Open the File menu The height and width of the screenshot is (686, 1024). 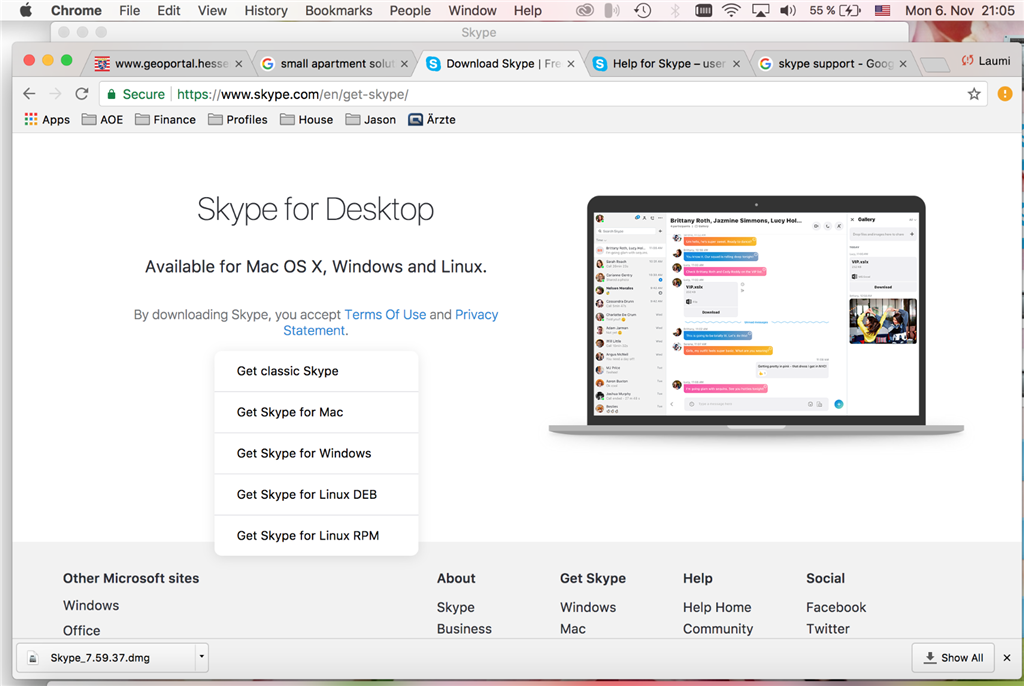tap(129, 10)
